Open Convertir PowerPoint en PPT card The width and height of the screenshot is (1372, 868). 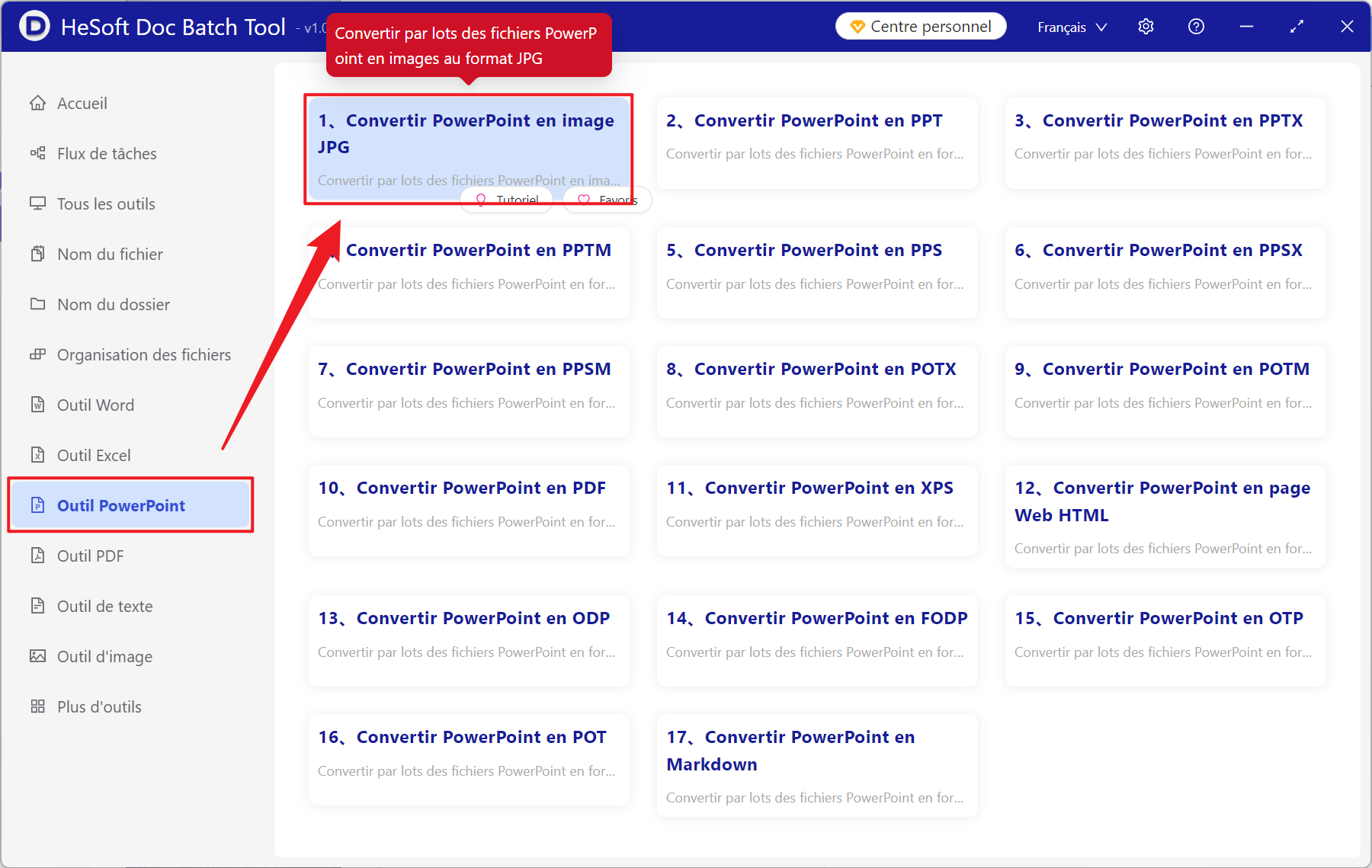[817, 143]
